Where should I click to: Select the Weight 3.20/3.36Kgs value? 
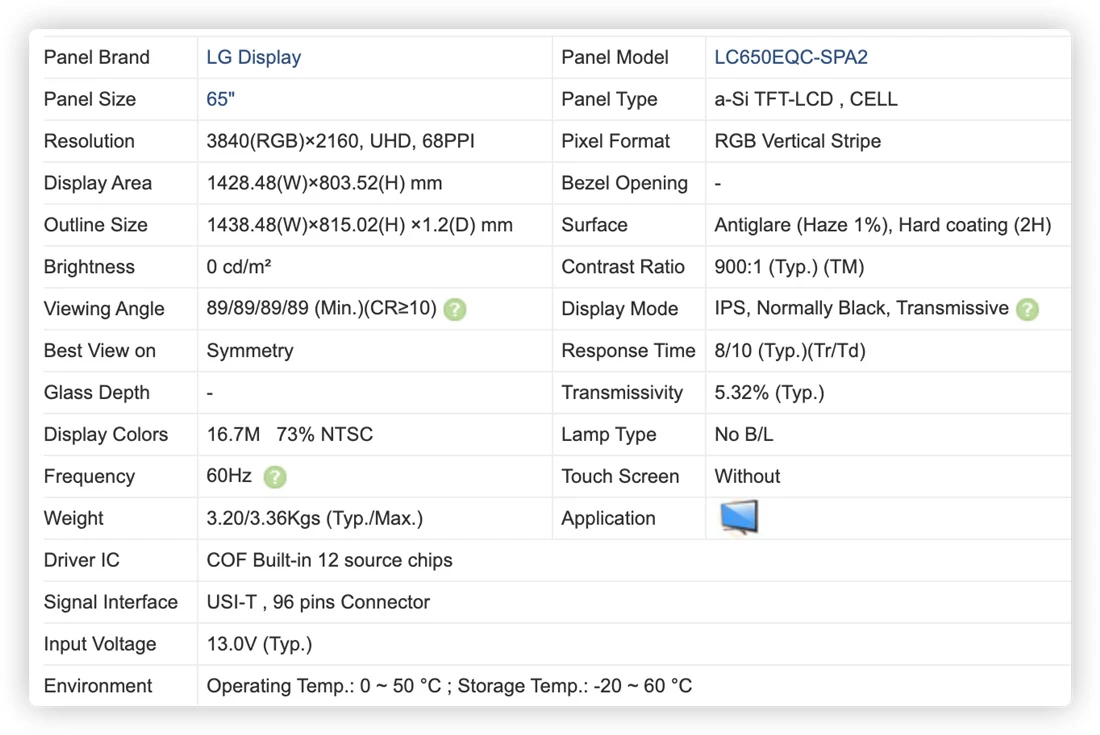[314, 518]
